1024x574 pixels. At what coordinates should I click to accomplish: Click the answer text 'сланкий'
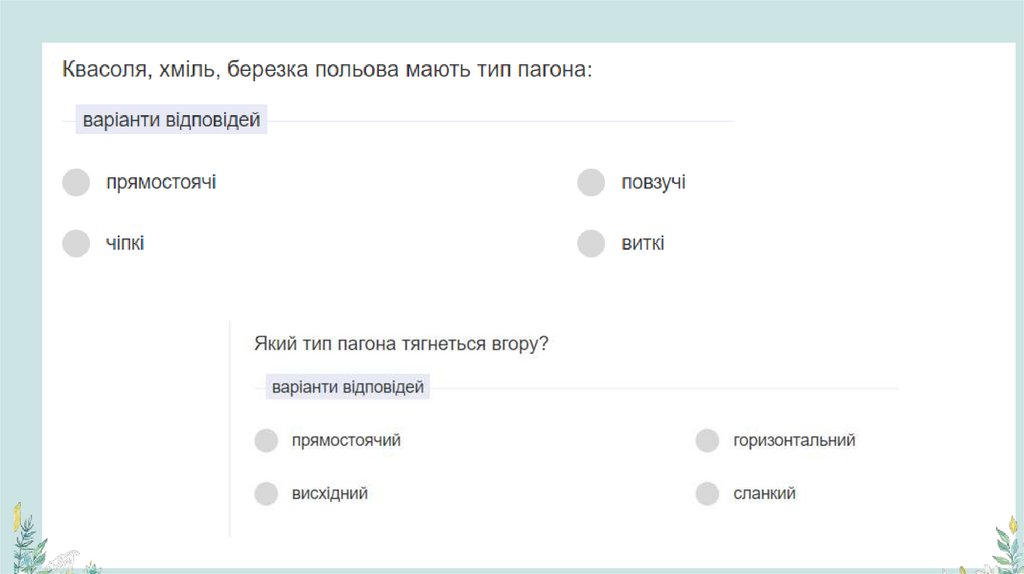pyautogui.click(x=764, y=493)
